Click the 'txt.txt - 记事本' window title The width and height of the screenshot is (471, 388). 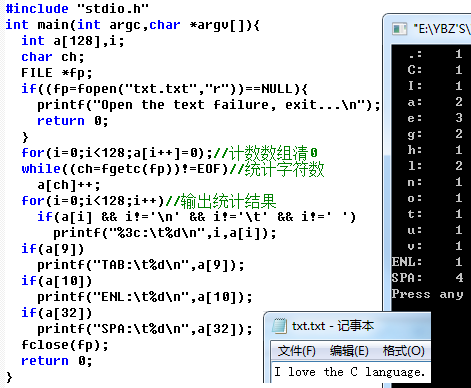coord(333,326)
